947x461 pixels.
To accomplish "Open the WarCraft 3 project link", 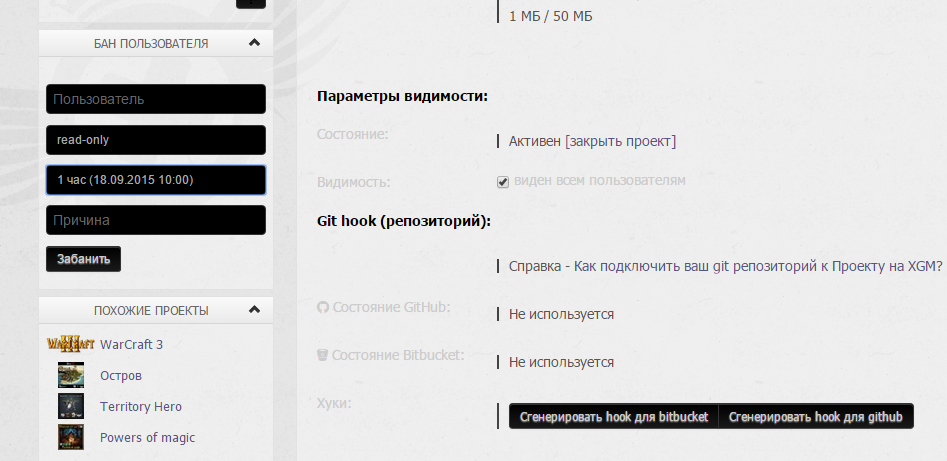I will coord(131,344).
